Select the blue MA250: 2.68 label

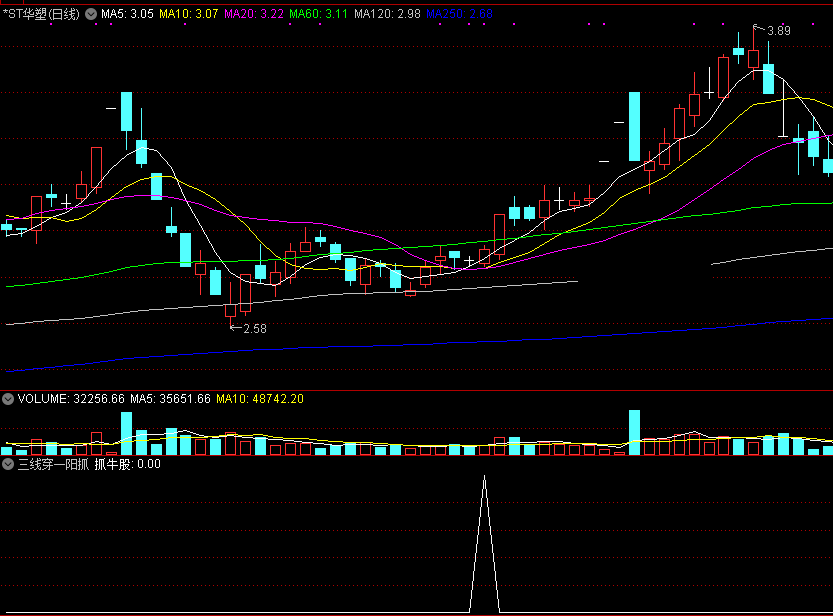[x=460, y=14]
